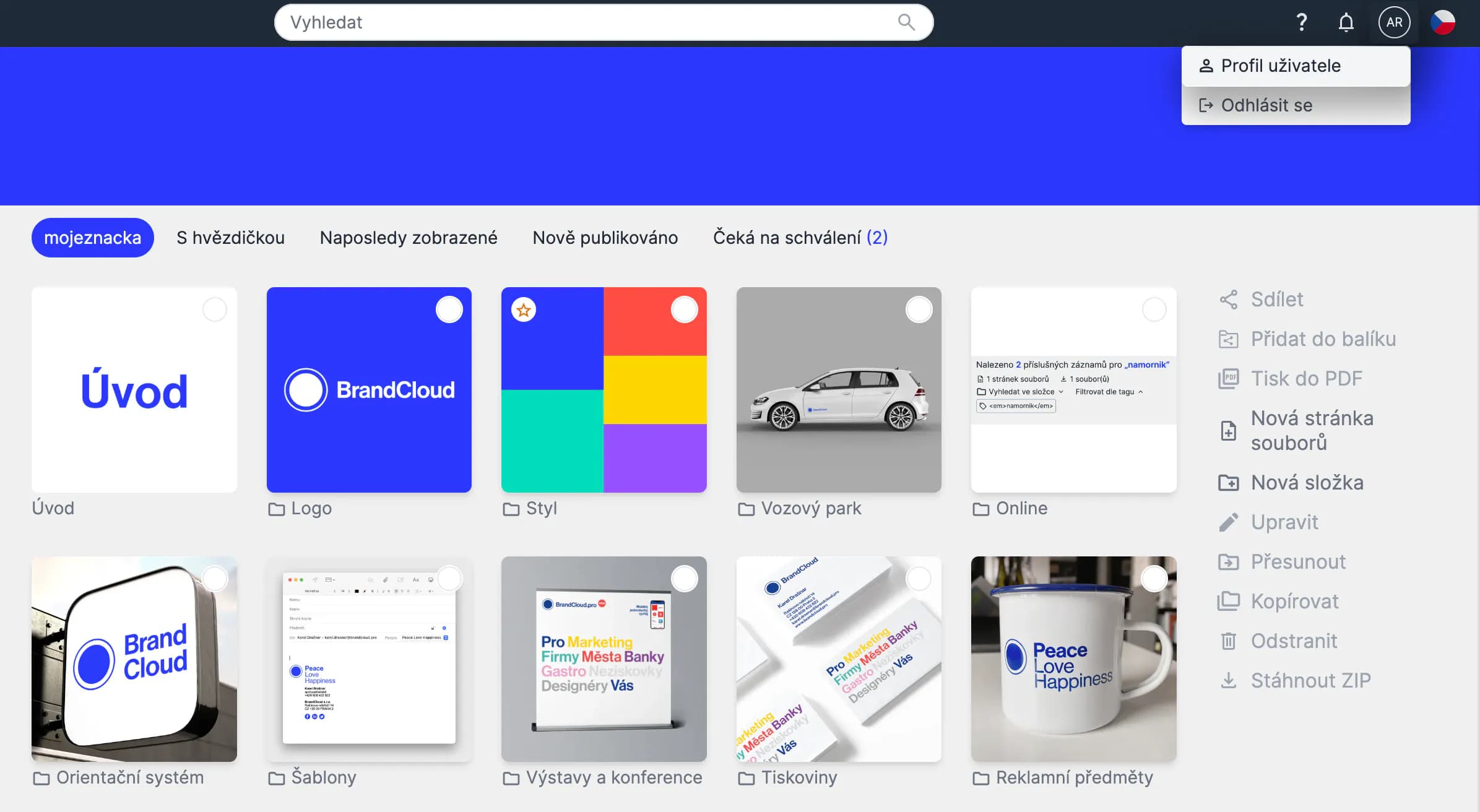Click Nová stránka souborů file-plus icon
The height and width of the screenshot is (812, 1480).
1228,431
